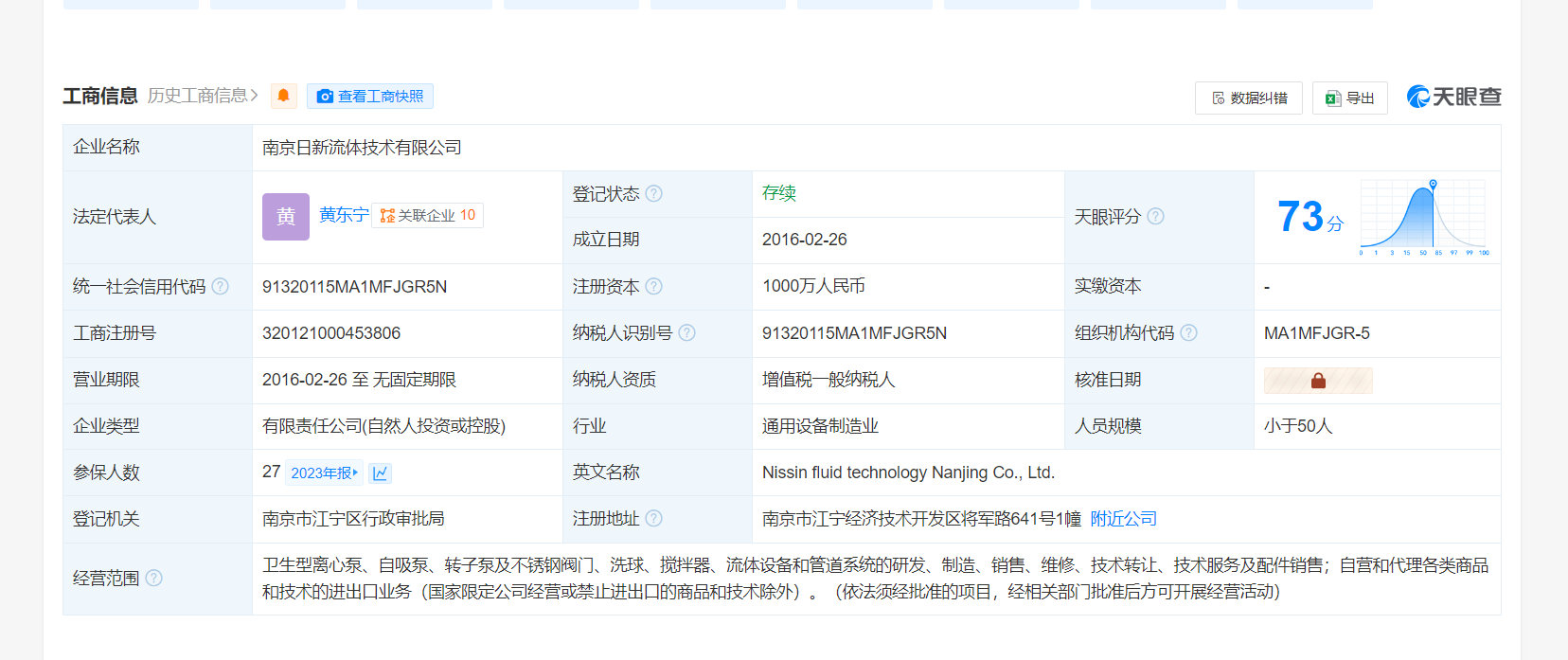
Task: Click help icon next to 注册资本
Action: click(x=653, y=286)
